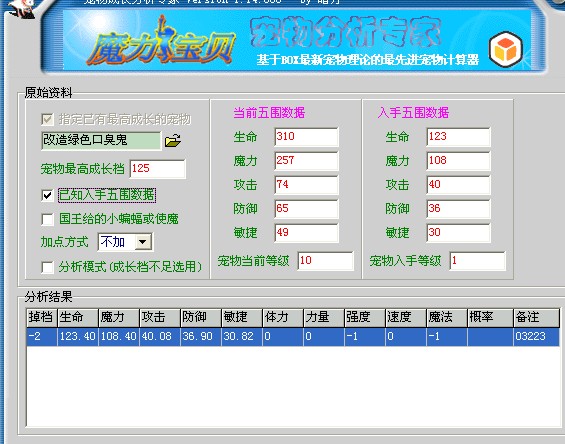Click the 当前五围数据 heading
This screenshot has width=565, height=444.
pyautogui.click(x=269, y=113)
